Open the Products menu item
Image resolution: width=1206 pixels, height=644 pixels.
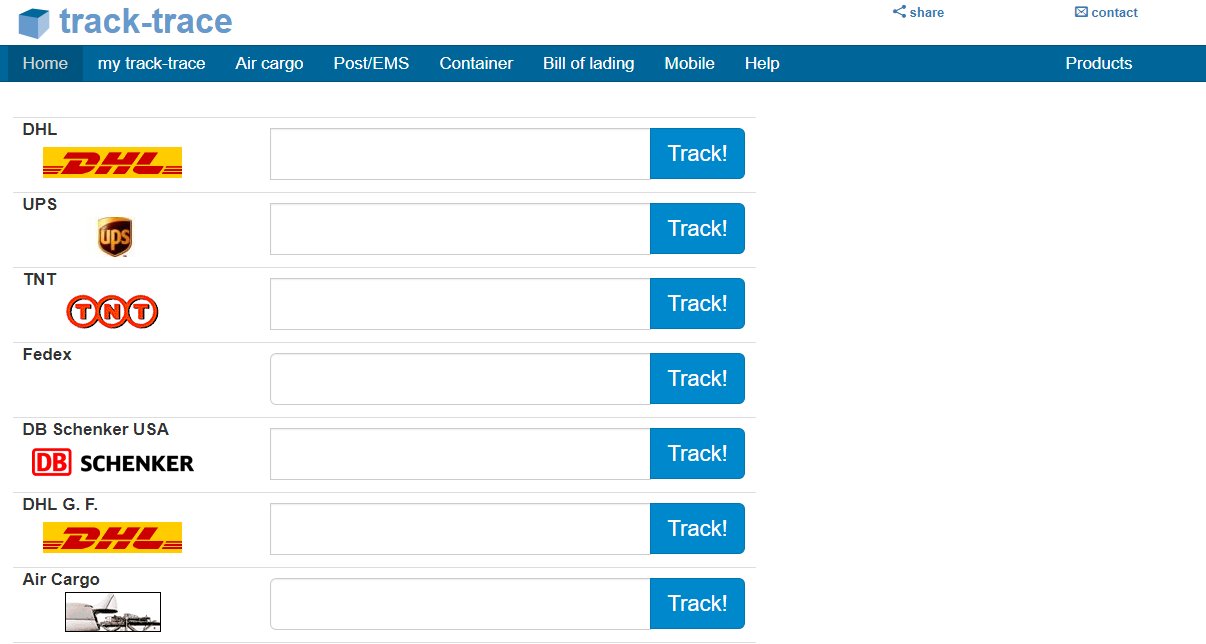[x=1099, y=63]
